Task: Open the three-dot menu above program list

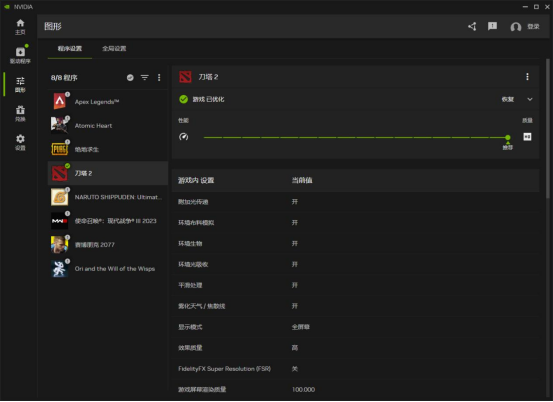Action: coord(159,78)
